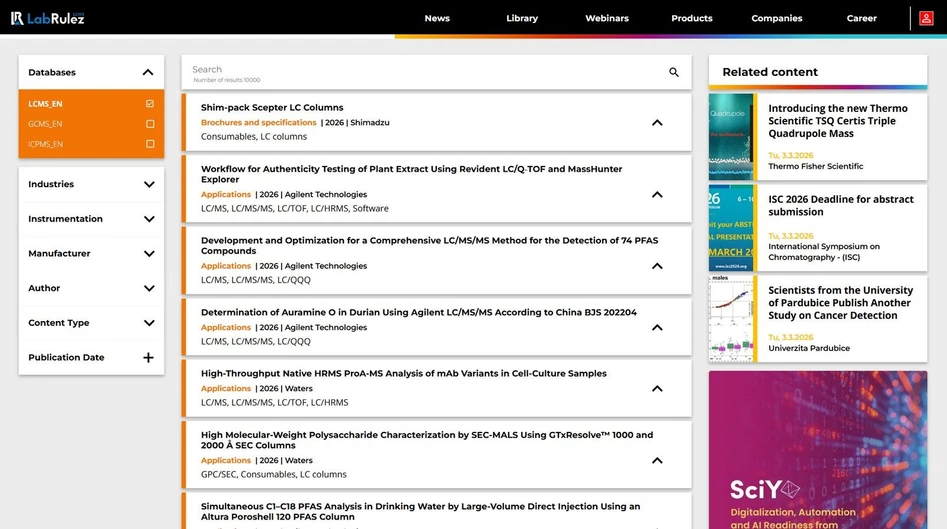
Task: Go to the Library menu
Action: tap(522, 18)
